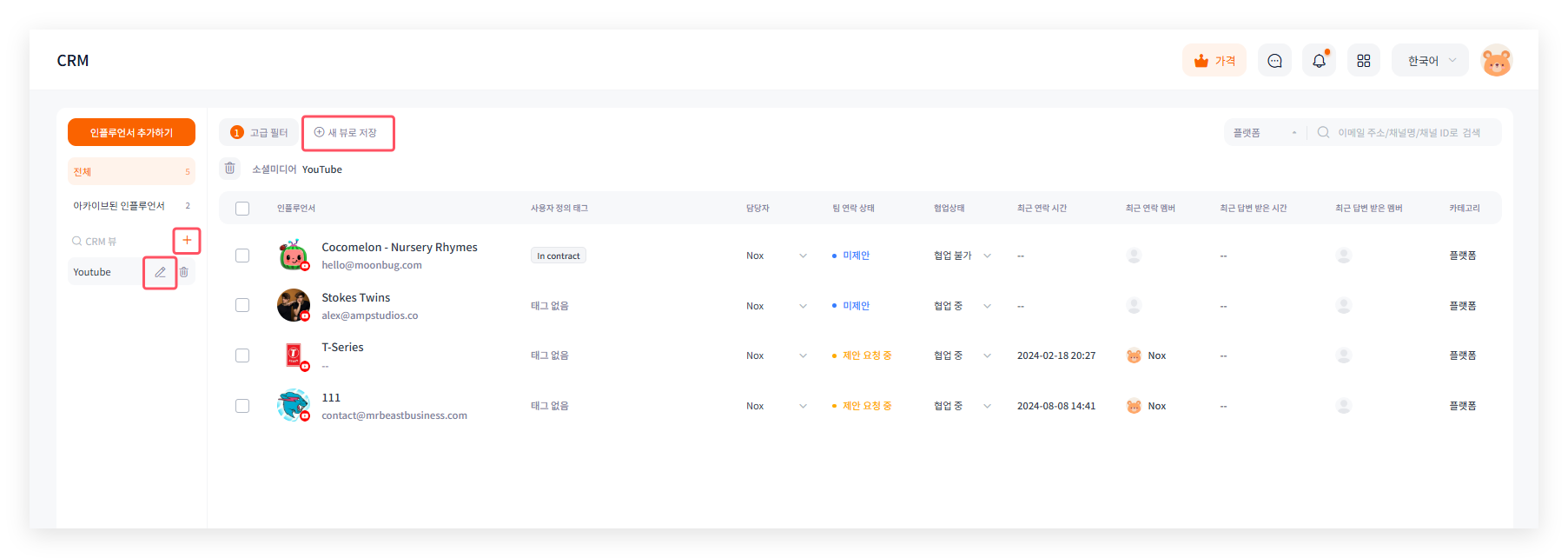Screen dimensions: 1568x558
Task: Click the 인플루언서 추가하기 button
Action: pos(131,132)
